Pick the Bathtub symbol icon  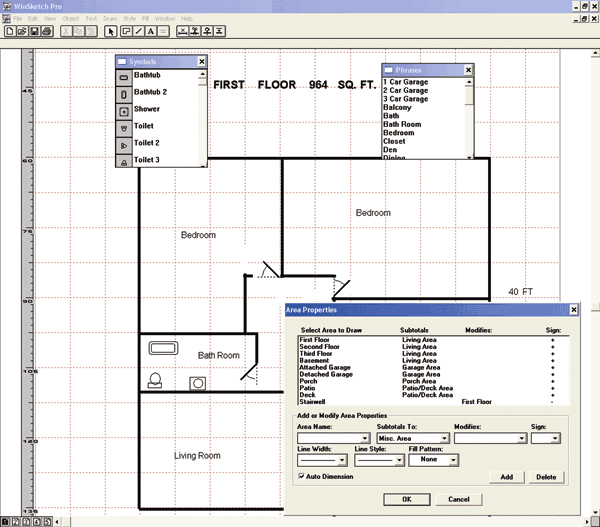coord(124,78)
